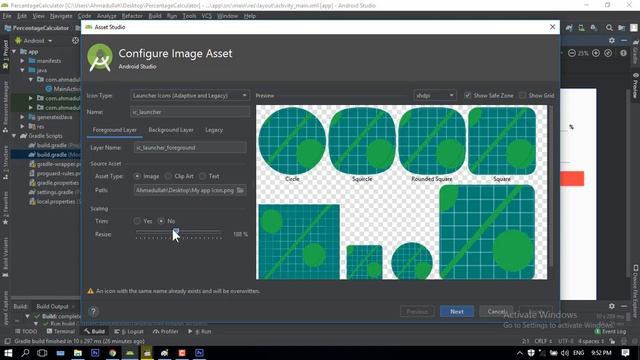Expand the res folder
This screenshot has width=640, height=360.
tap(23, 127)
